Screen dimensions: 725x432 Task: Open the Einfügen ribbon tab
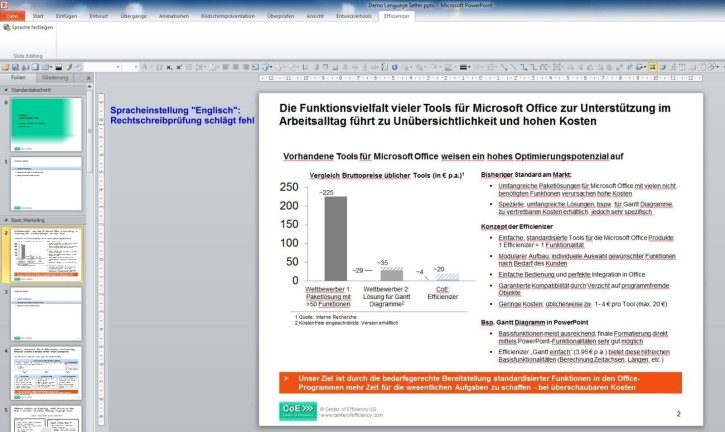point(66,16)
